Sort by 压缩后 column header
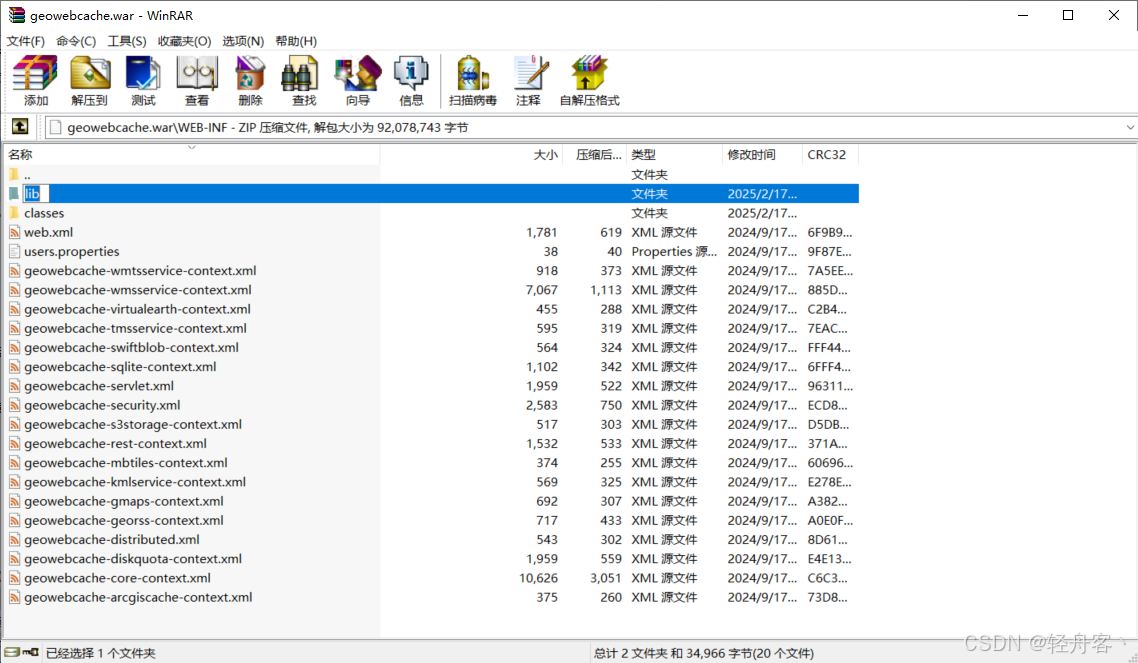1138x663 pixels. pos(595,155)
